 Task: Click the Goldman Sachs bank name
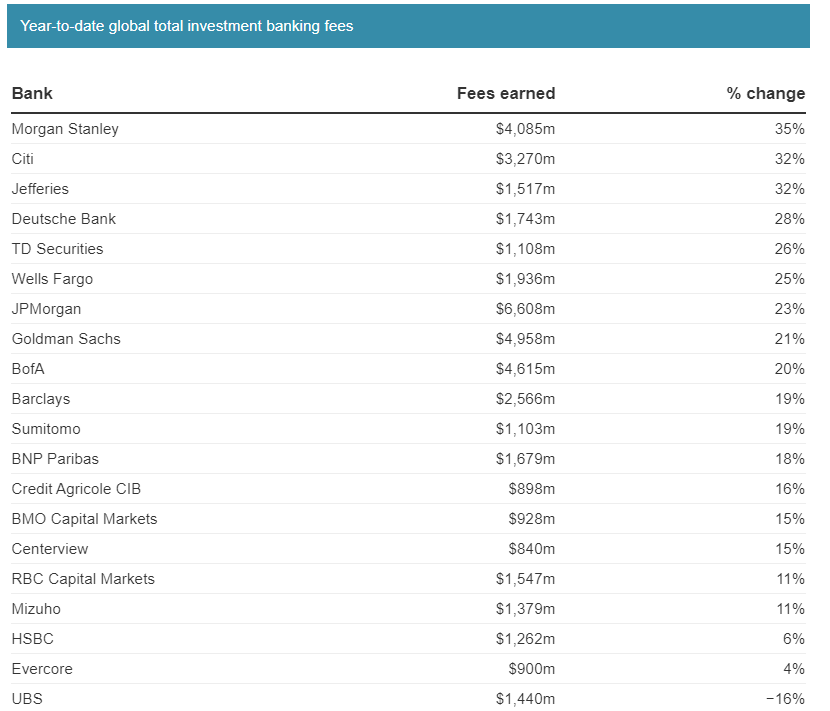(66, 339)
